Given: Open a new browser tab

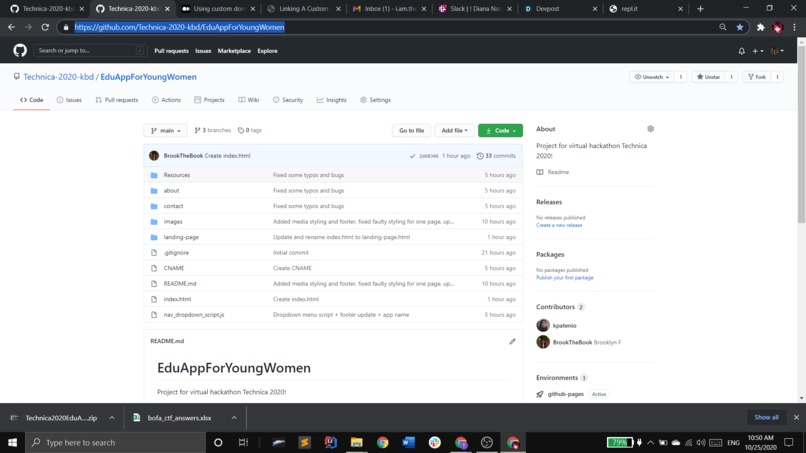Looking at the screenshot, I should coord(700,9).
